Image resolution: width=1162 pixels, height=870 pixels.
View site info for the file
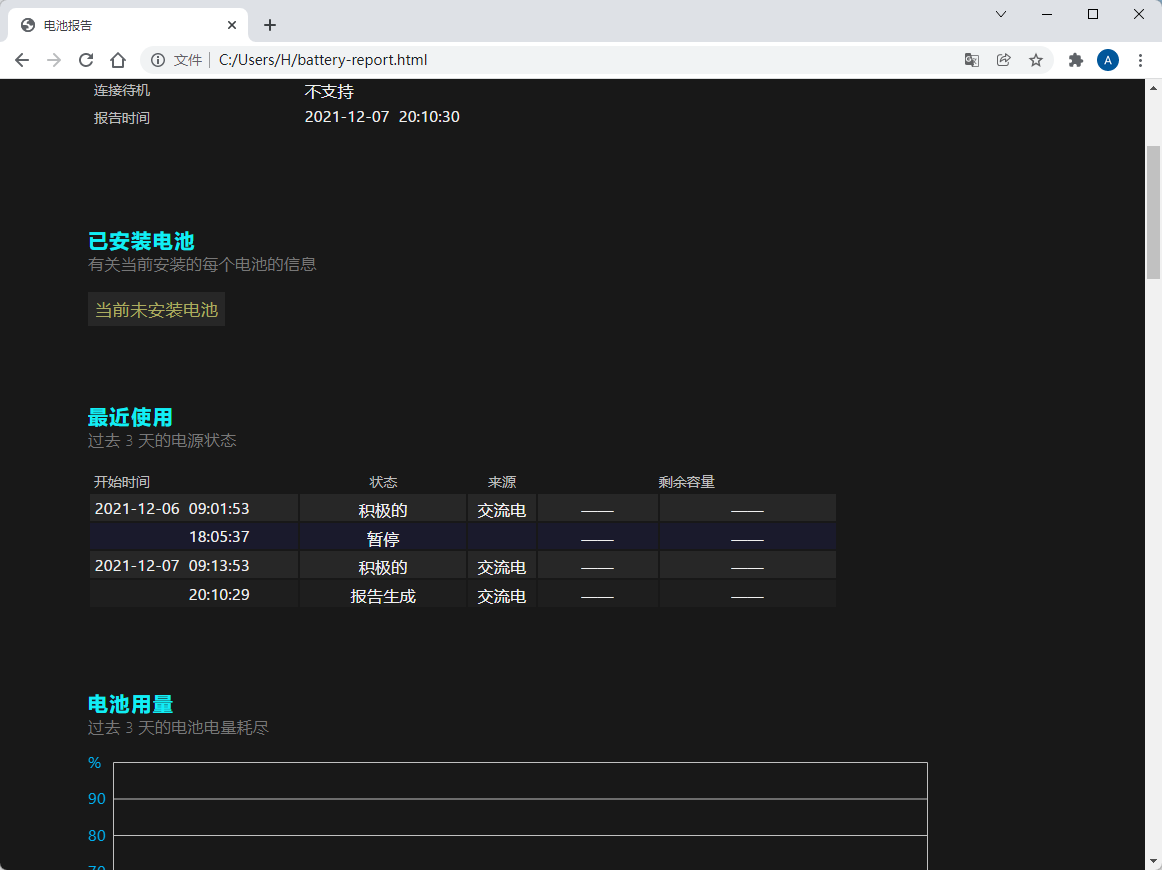pos(158,60)
